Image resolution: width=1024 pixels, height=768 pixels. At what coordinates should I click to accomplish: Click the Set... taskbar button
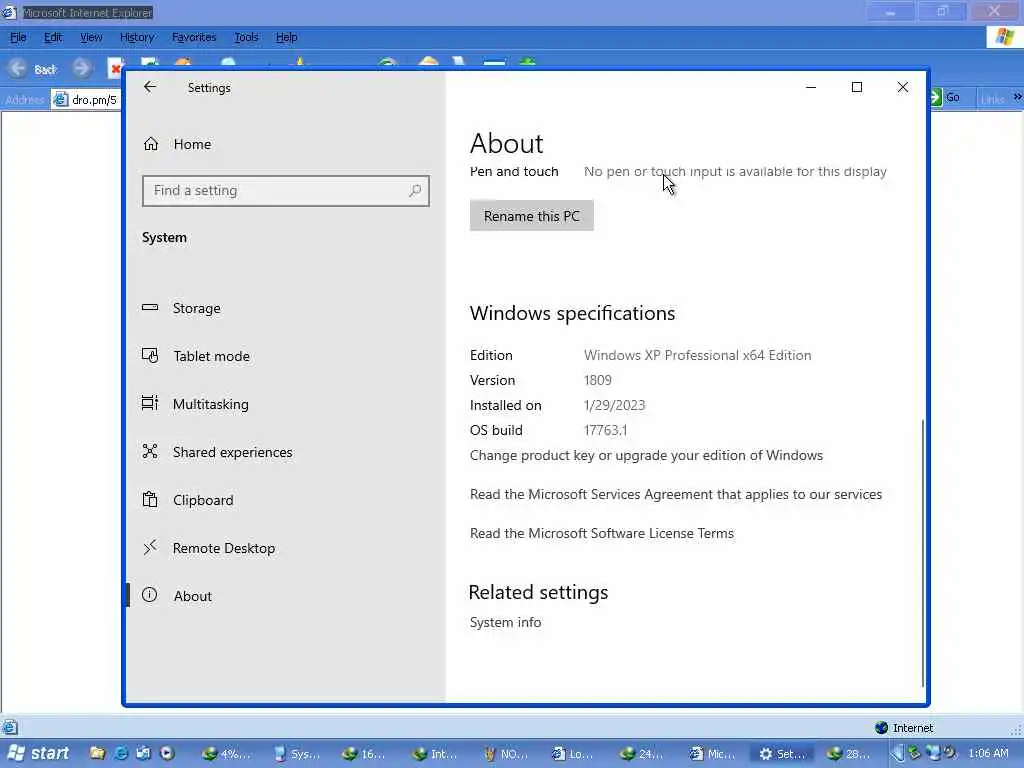point(783,754)
